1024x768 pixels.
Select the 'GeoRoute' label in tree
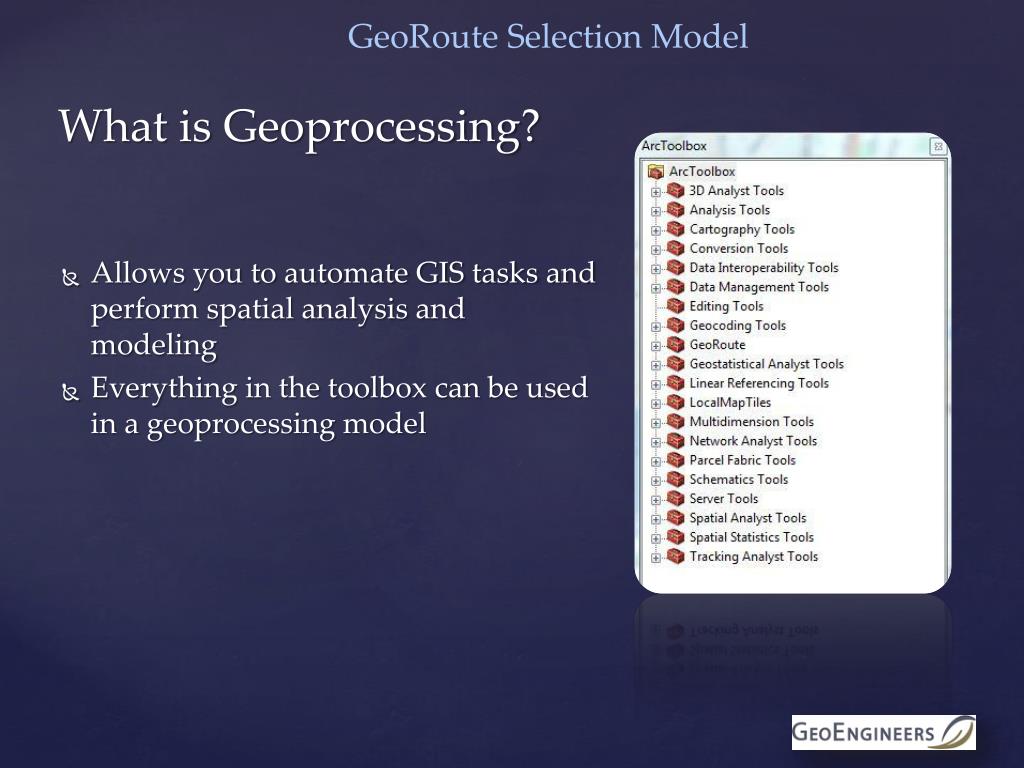coord(717,345)
